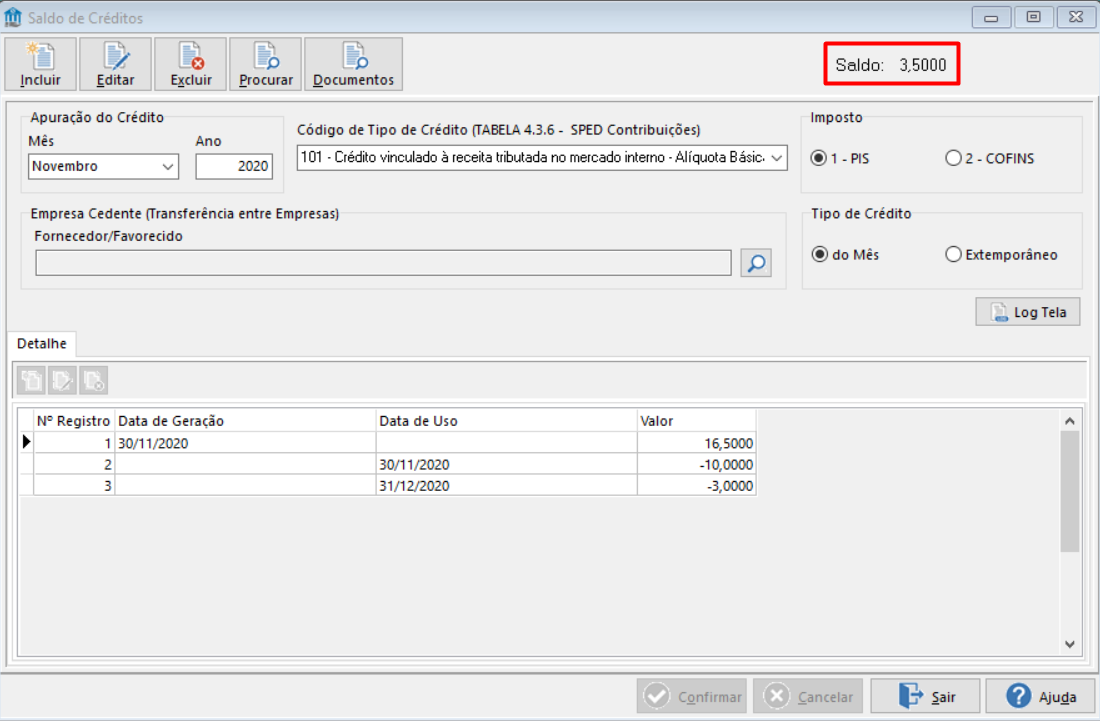Open the Documentos toolbar button
The width and height of the screenshot is (1100, 721).
pyautogui.click(x=354, y=65)
